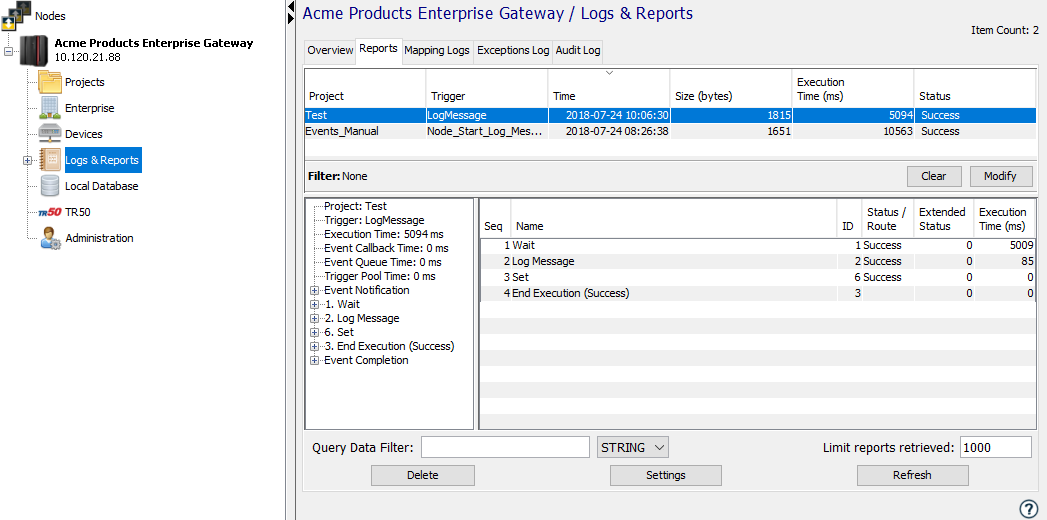Expand the Event Notification node
Image resolution: width=1047 pixels, height=520 pixels.
pos(315,290)
